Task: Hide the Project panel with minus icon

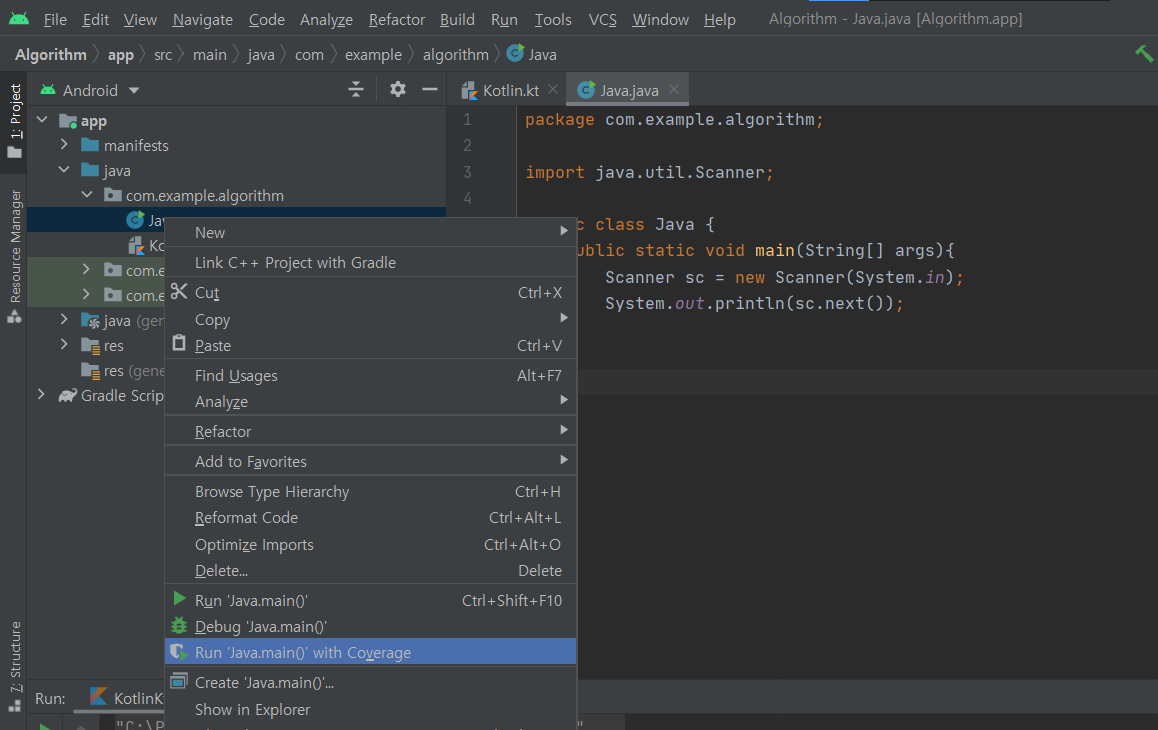Action: click(430, 89)
